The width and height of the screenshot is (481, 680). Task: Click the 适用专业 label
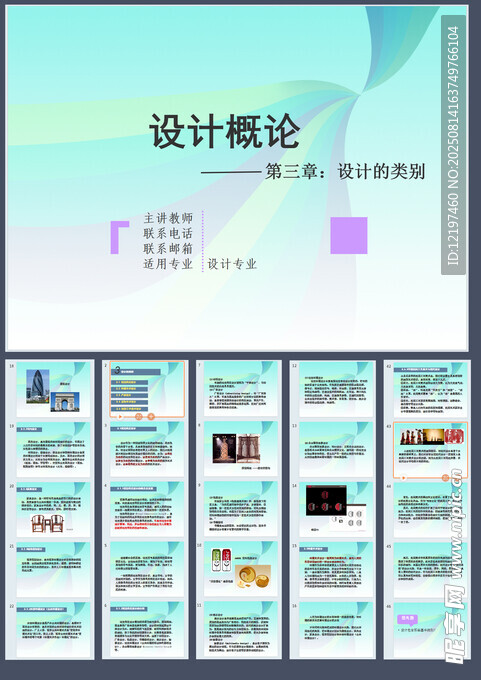[x=168, y=264]
